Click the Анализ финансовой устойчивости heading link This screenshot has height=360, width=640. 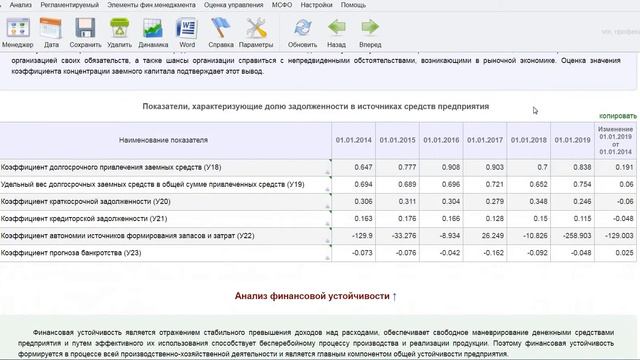316,296
